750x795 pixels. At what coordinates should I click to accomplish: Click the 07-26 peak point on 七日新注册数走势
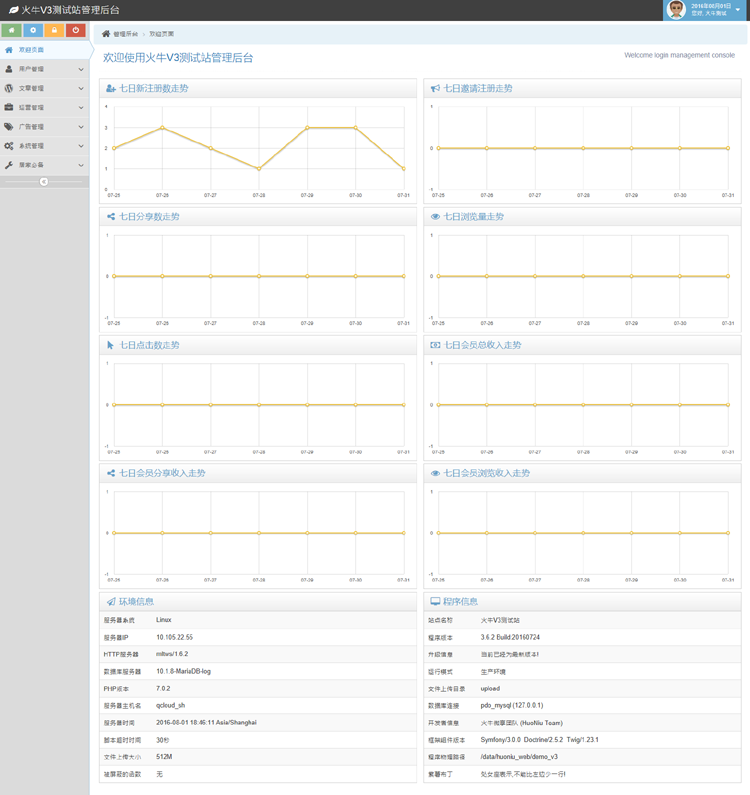(x=162, y=128)
